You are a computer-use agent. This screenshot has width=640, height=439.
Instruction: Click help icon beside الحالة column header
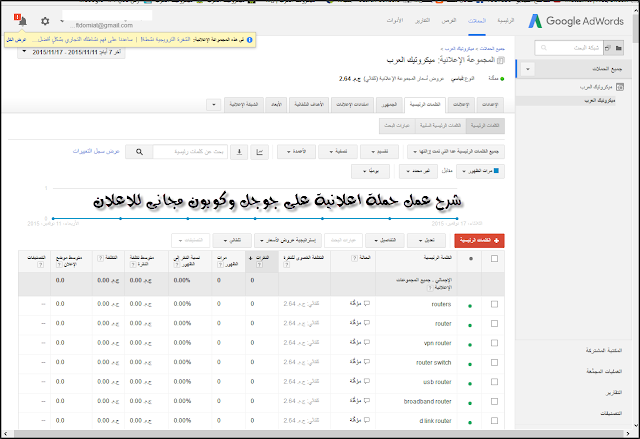(354, 258)
